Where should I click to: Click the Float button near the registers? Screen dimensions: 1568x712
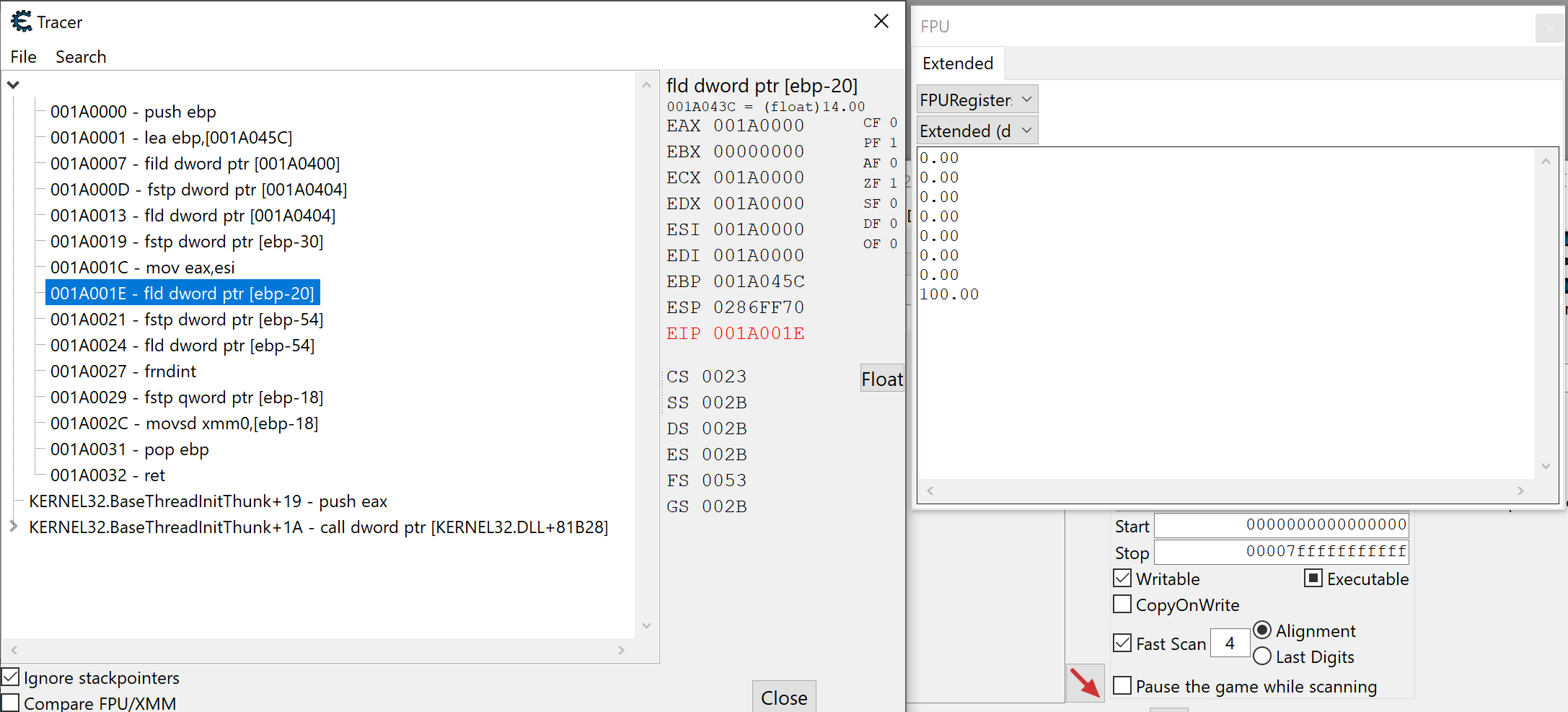click(x=881, y=378)
